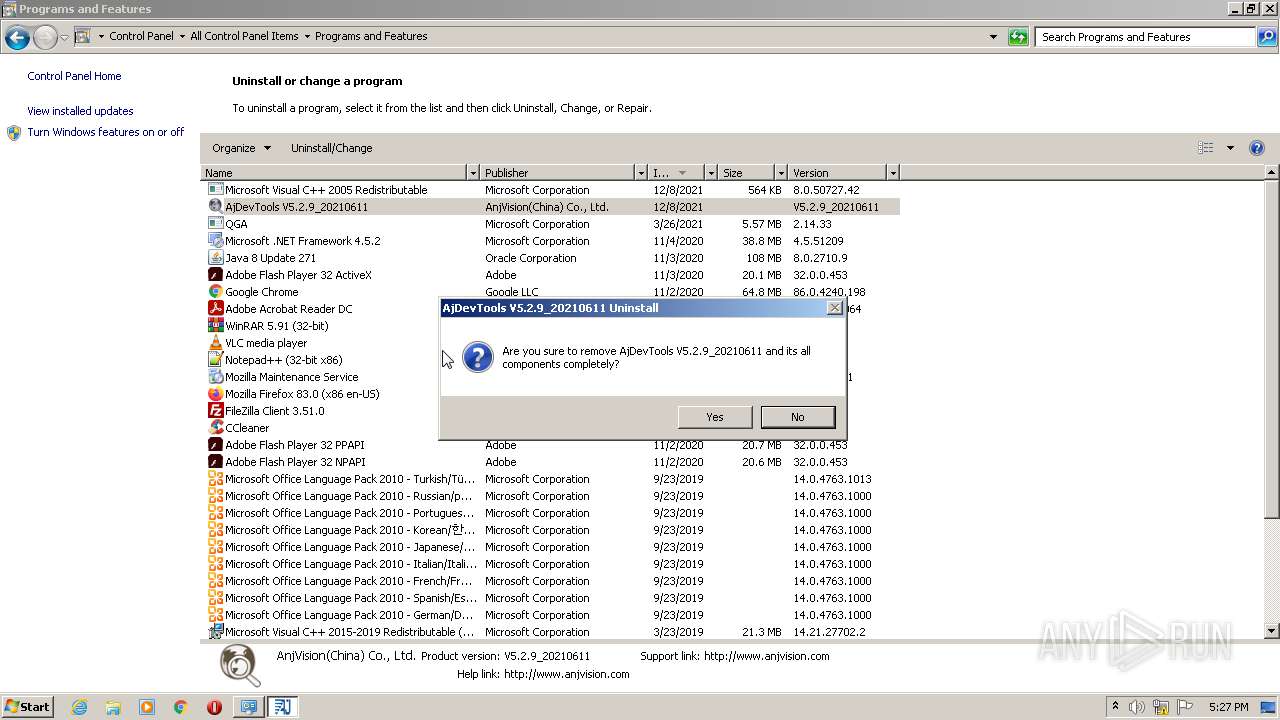
Task: Select the Microsoft Office Language Pack 2010 - French row
Action: click(552, 580)
